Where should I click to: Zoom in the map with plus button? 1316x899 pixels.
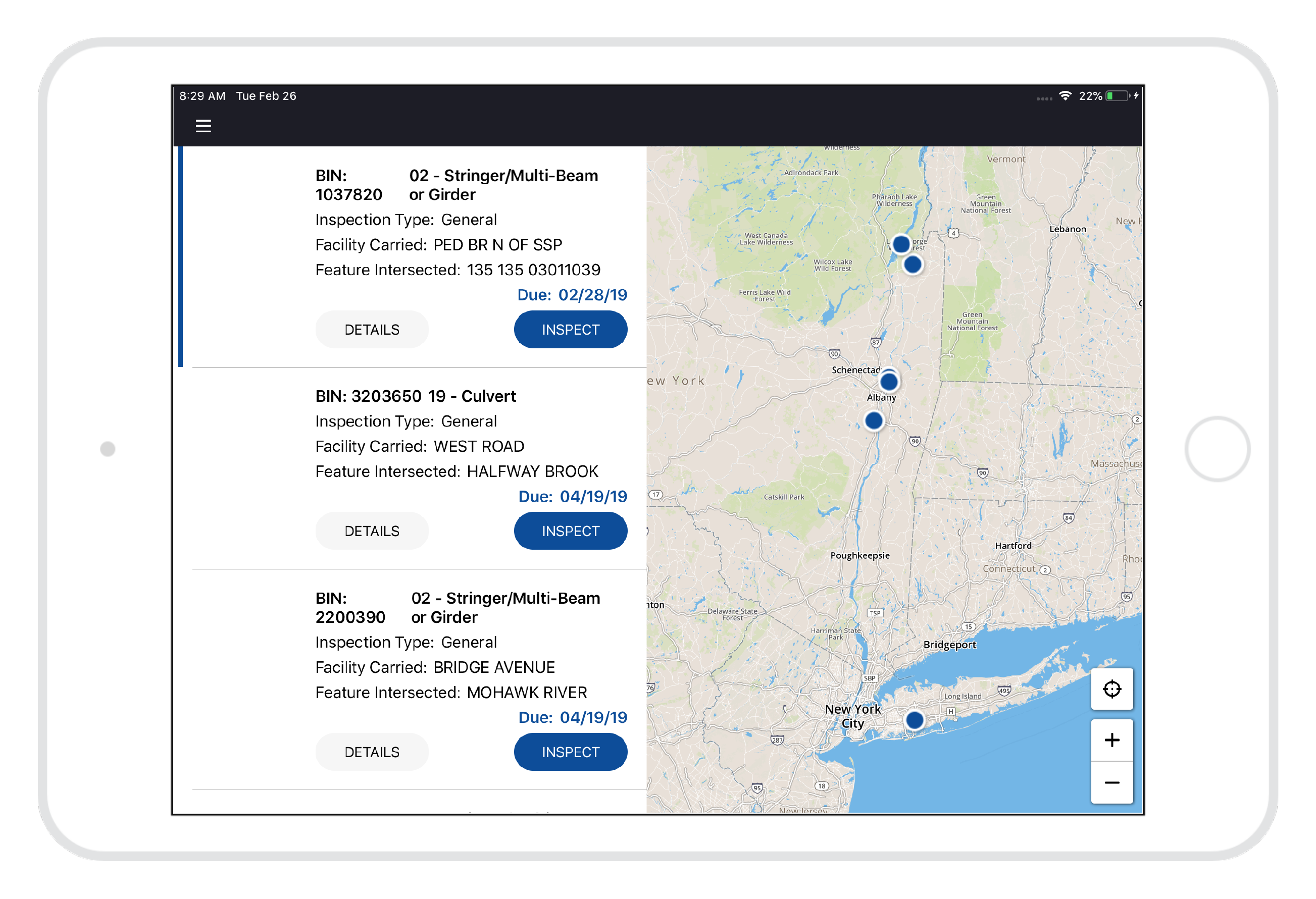(1111, 740)
